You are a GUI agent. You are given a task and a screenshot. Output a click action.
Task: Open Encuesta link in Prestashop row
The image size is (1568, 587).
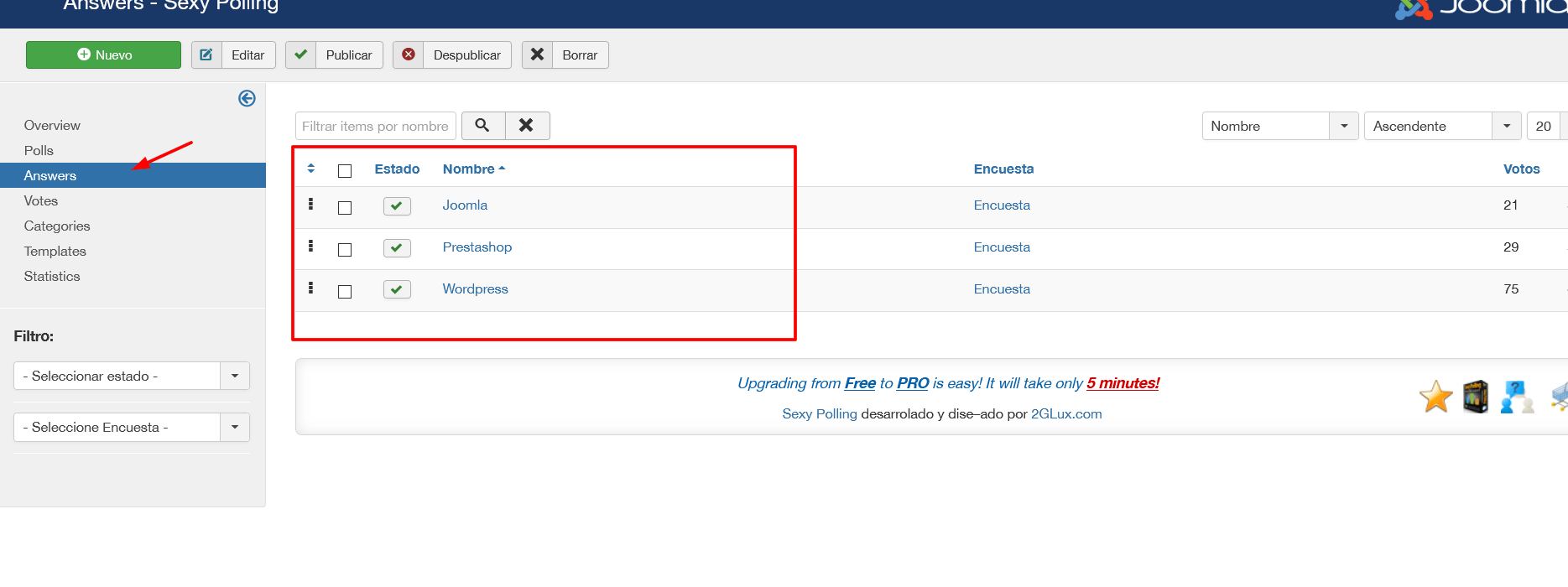click(x=1002, y=247)
